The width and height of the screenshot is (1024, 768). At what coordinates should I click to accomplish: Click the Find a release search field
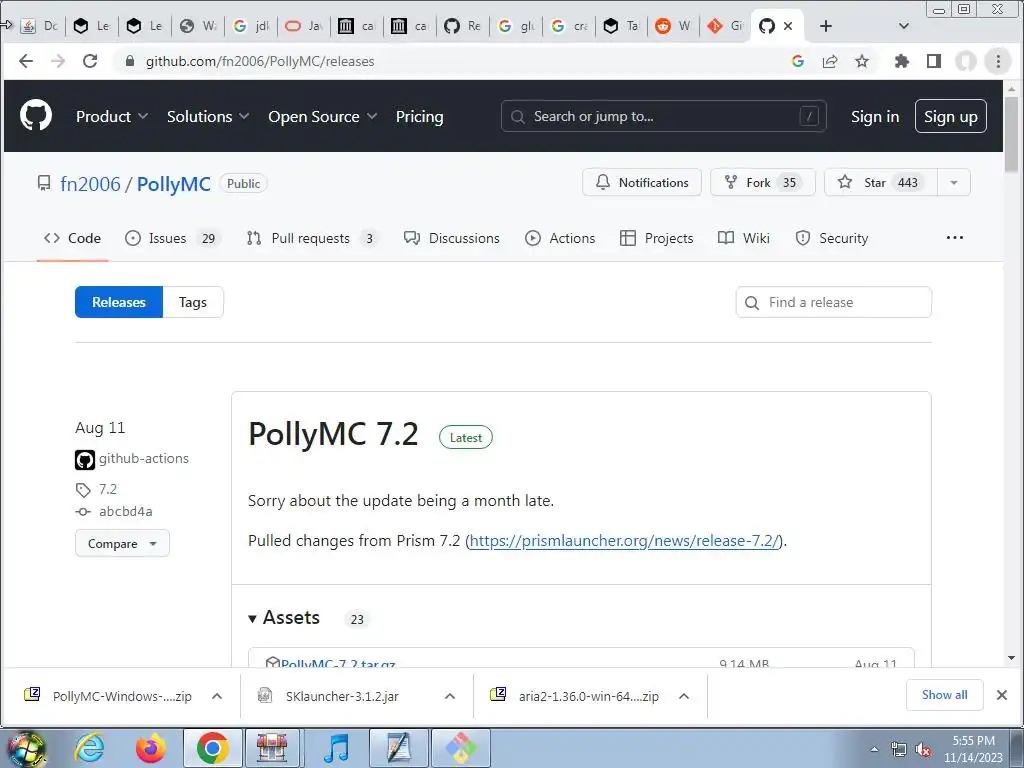coord(833,302)
